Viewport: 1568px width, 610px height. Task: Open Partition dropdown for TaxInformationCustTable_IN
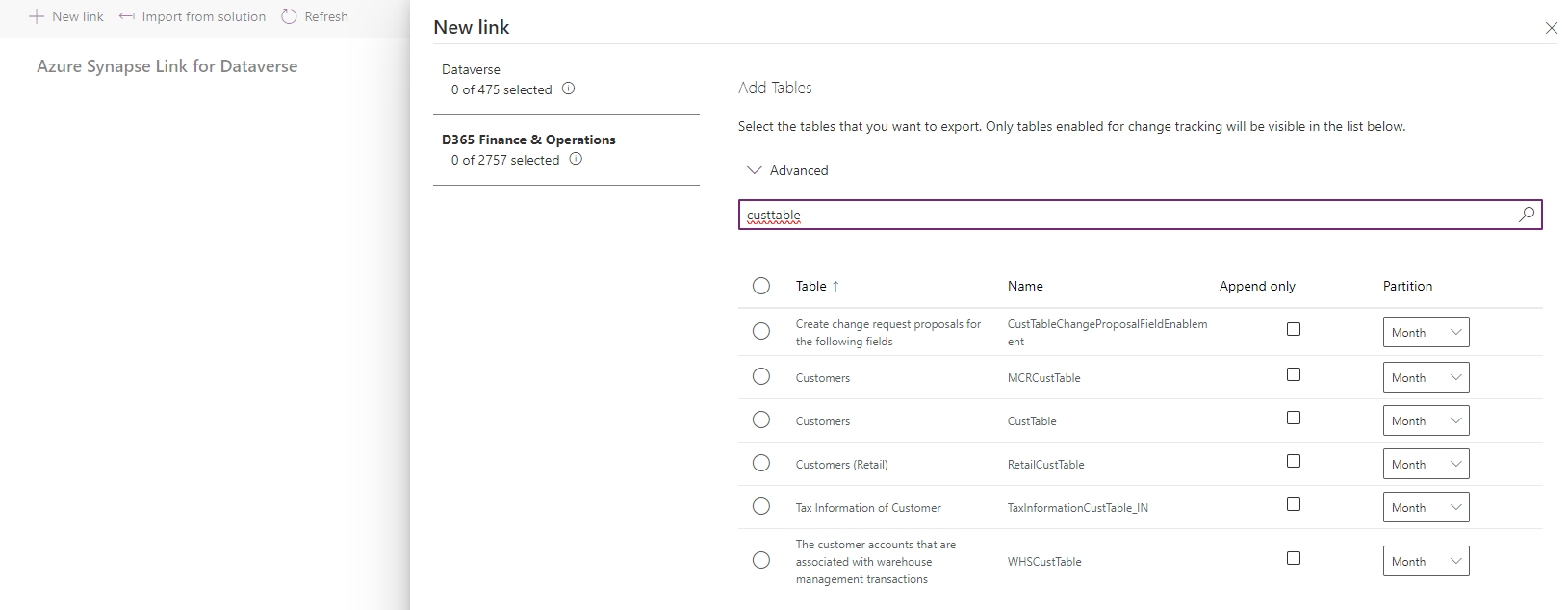pos(1426,507)
